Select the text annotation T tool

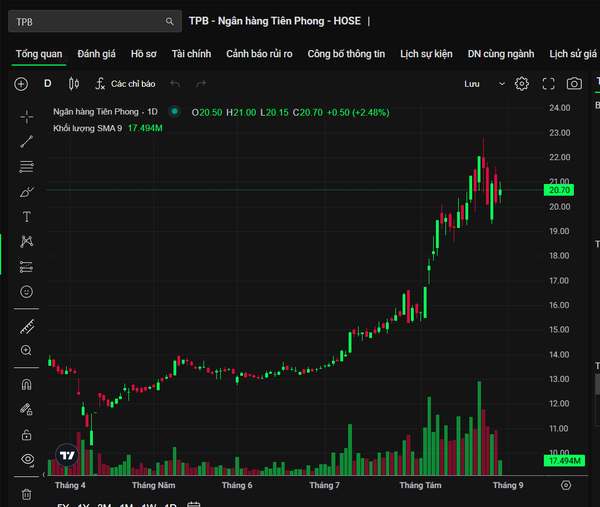[x=26, y=217]
